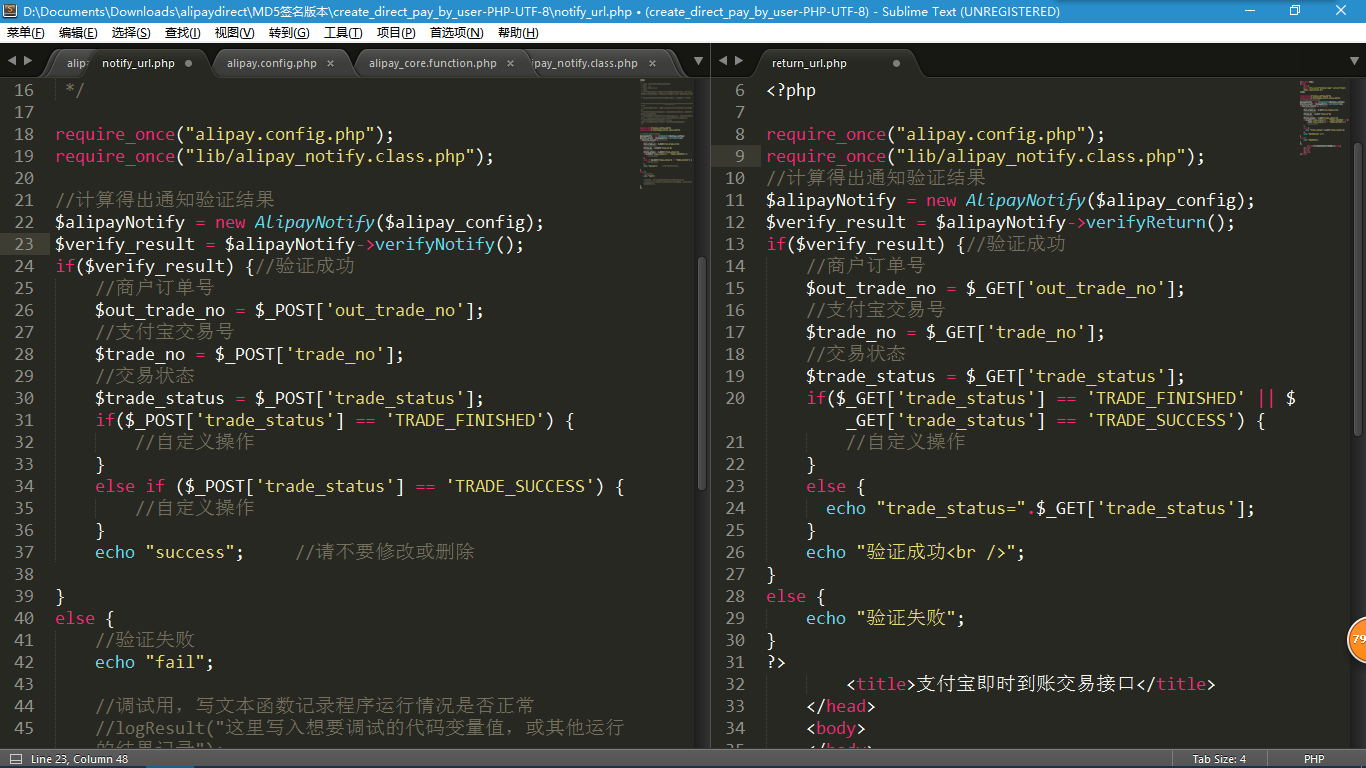Open left pane tab list dropdown
Viewport: 1366px width, 768px height.
click(699, 62)
